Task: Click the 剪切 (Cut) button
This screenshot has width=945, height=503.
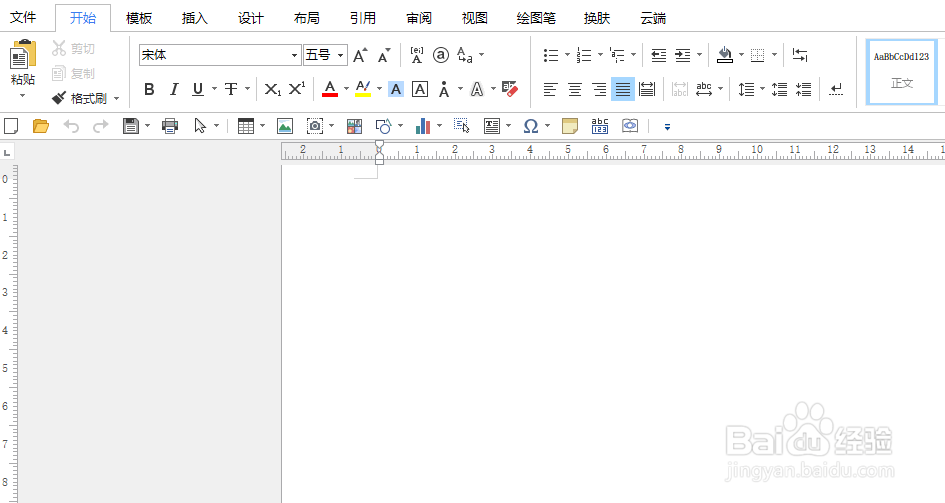Action: click(74, 48)
